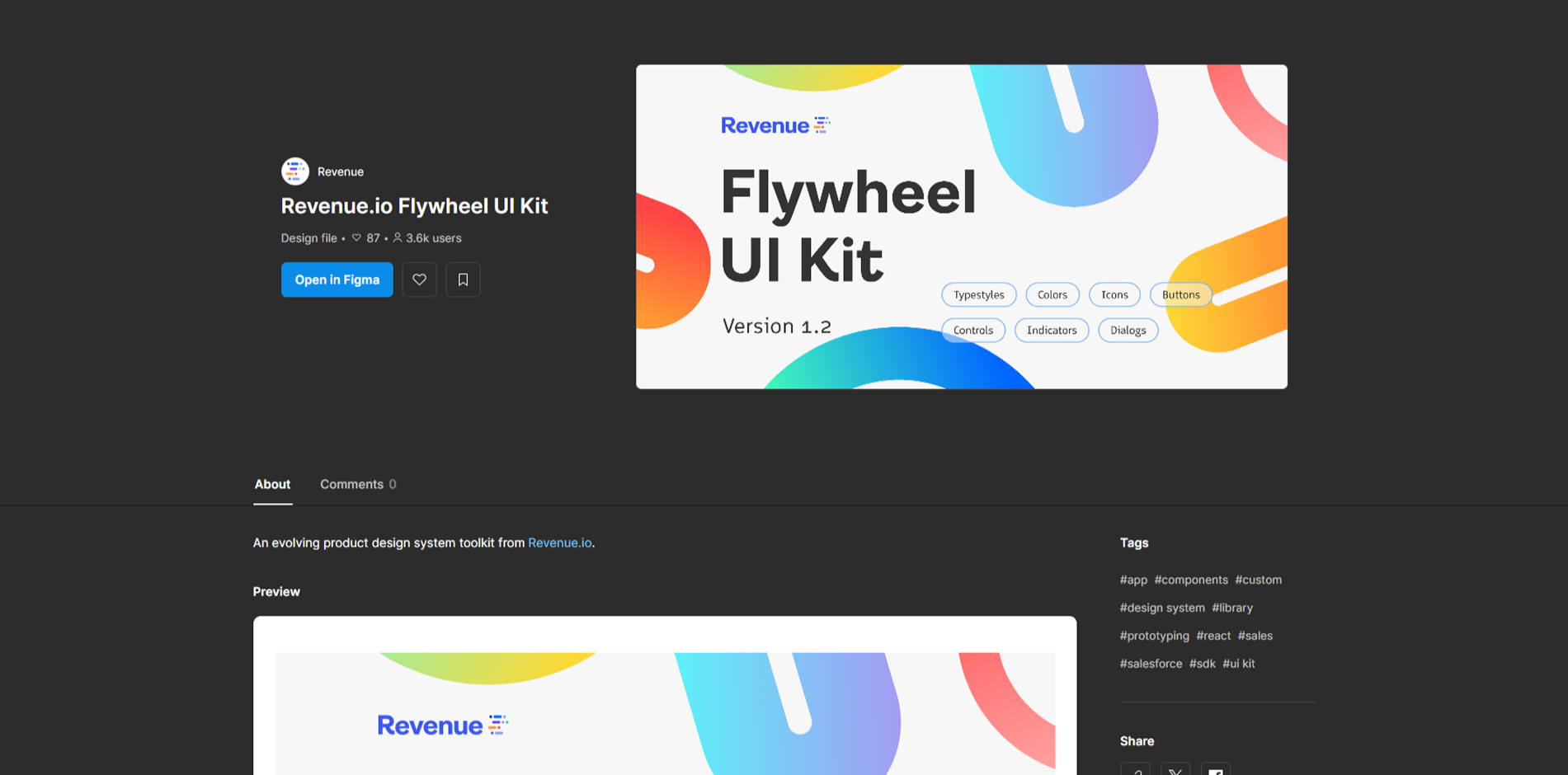Click the Flywheel UI Kit cover thumbnail
1568x775 pixels.
coord(961,227)
